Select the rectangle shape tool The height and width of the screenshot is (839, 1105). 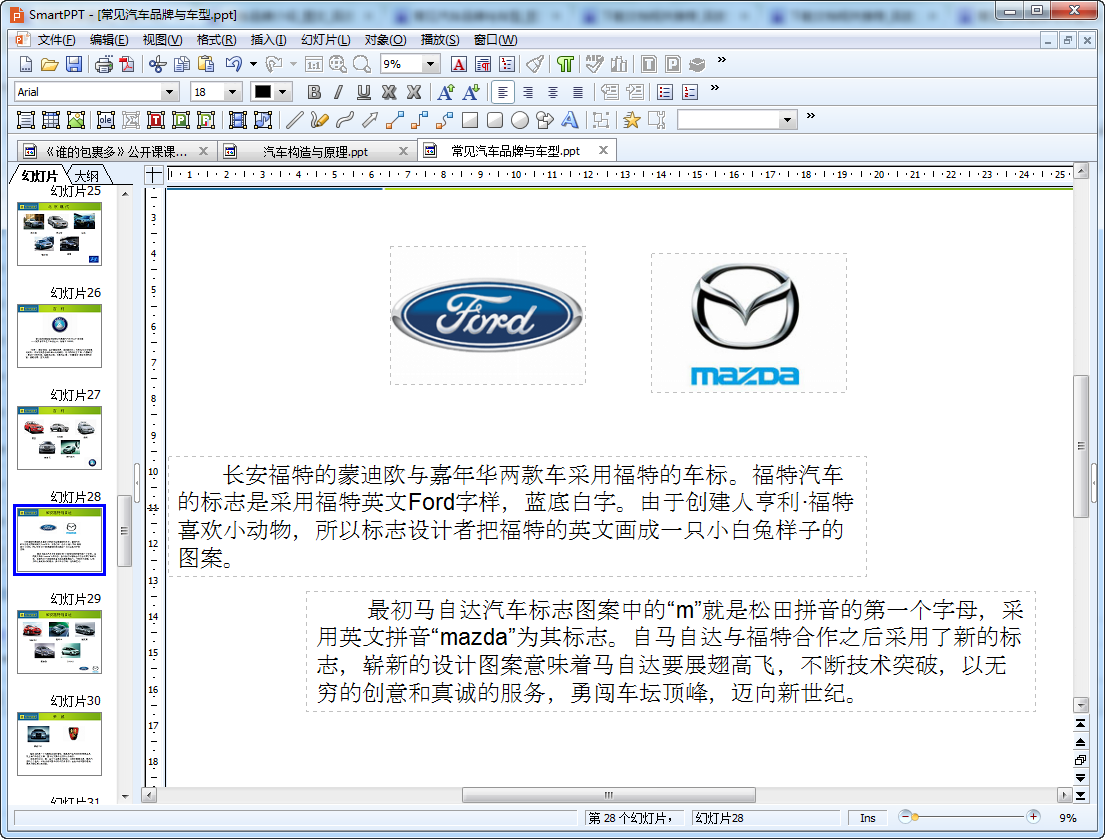coord(470,120)
